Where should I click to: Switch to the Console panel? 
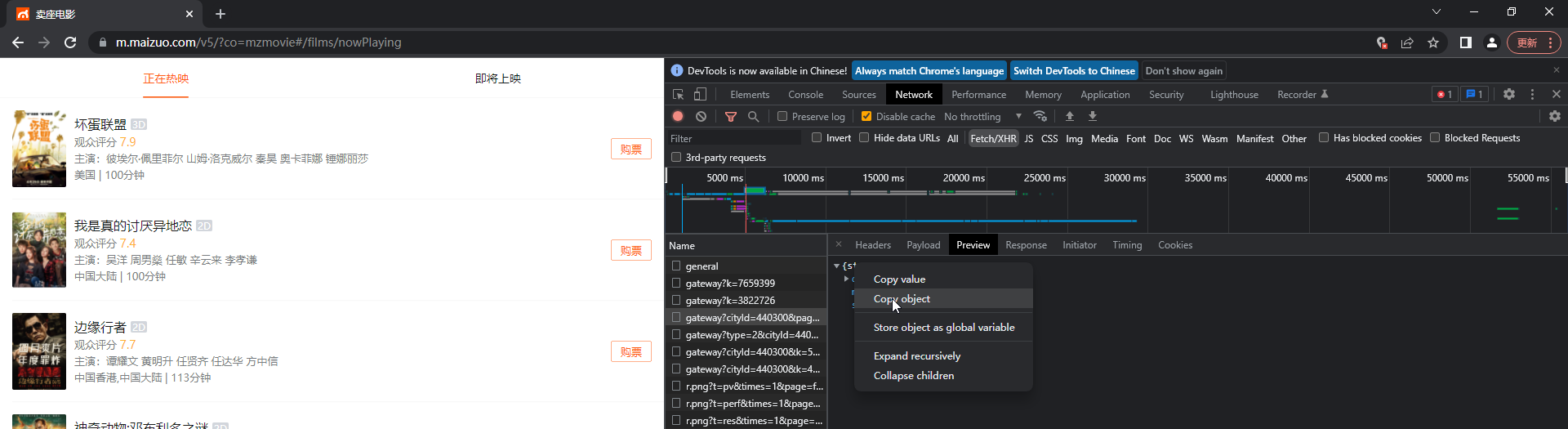click(x=806, y=95)
